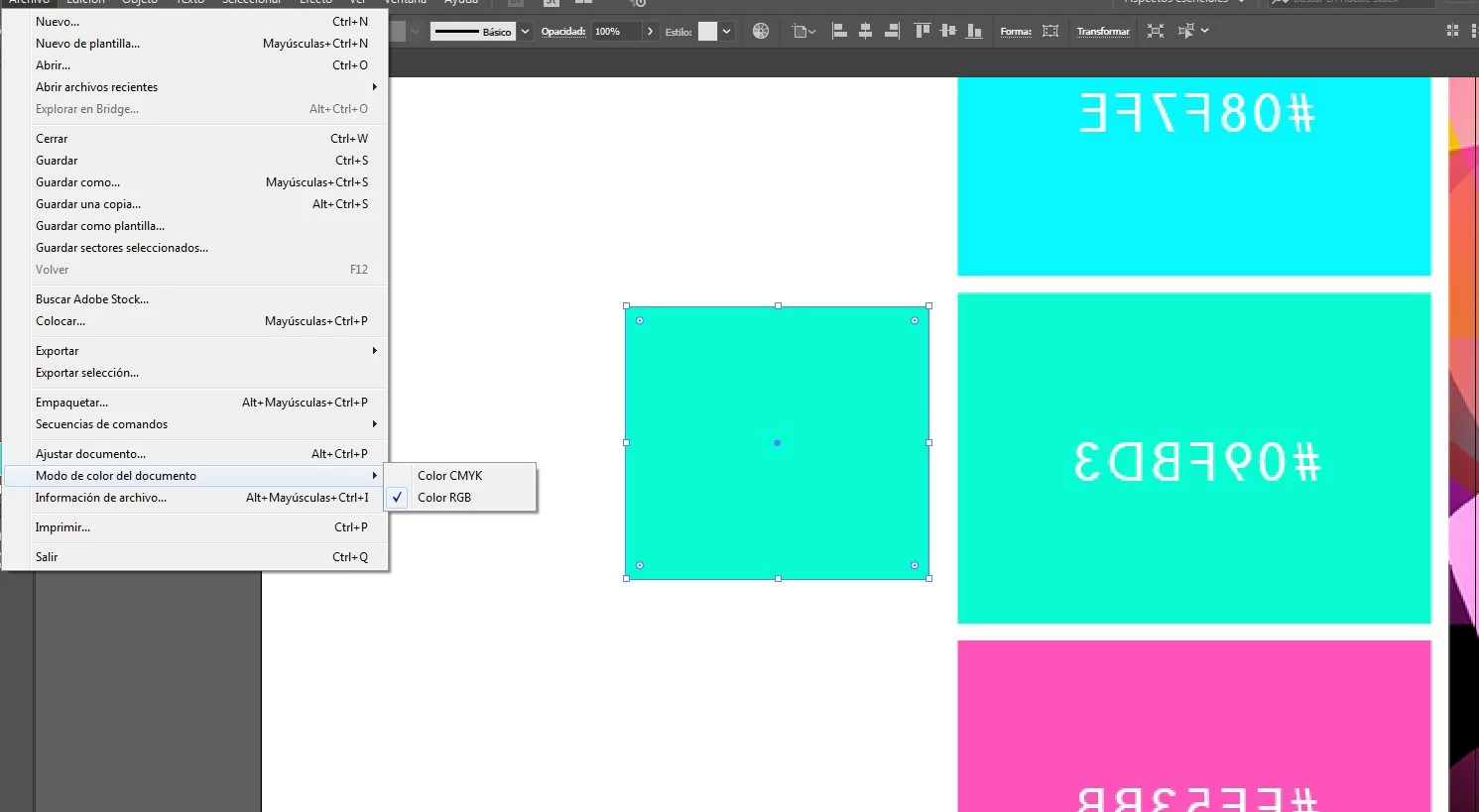Viewport: 1479px width, 812px height.
Task: Click the selected rectangle's center point
Action: coord(777,442)
